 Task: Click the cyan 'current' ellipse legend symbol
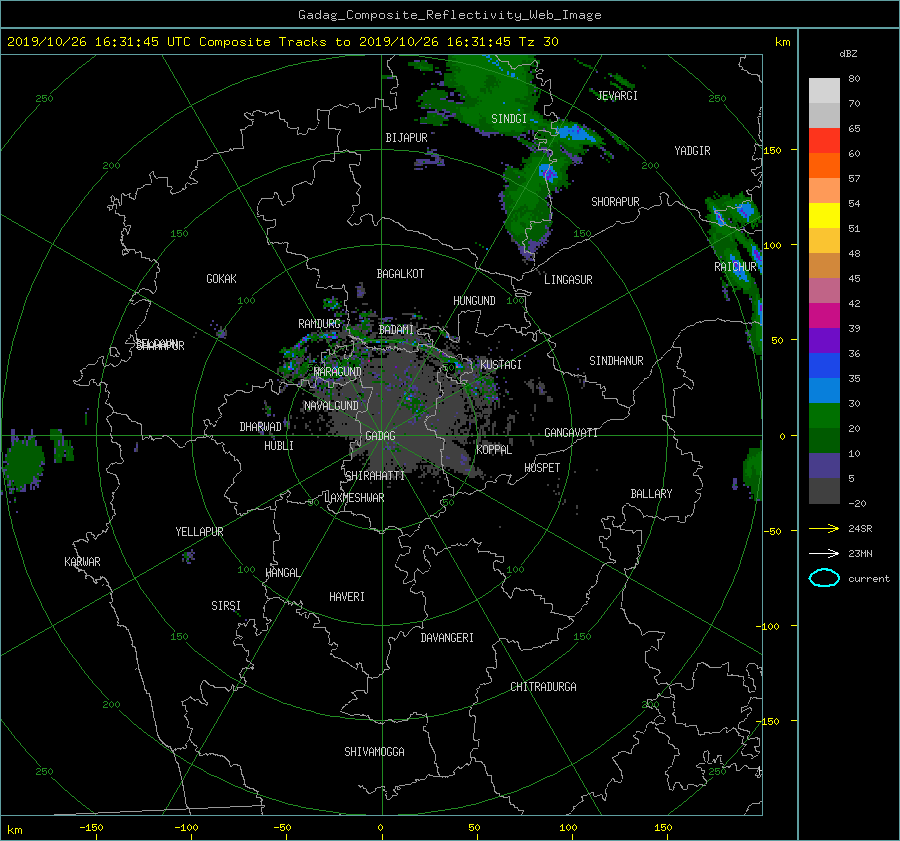click(824, 578)
